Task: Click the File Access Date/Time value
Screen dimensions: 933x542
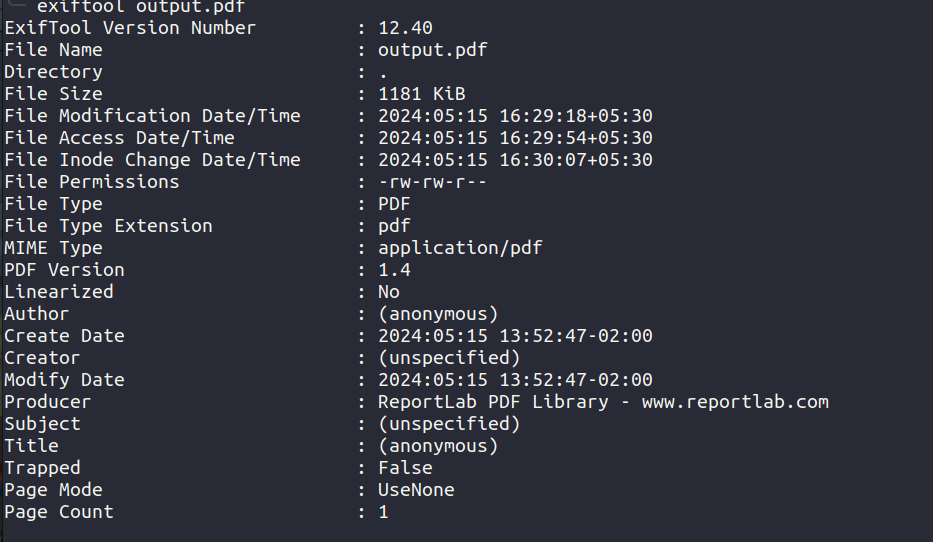Action: 515,138
